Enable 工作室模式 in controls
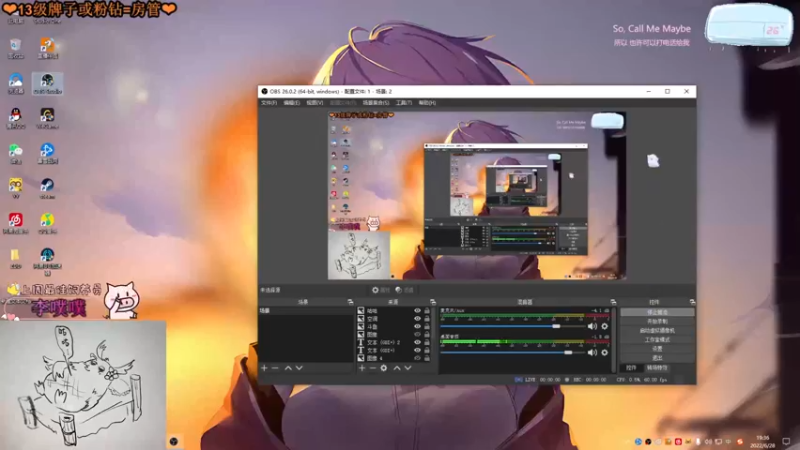The height and width of the screenshot is (450, 800). point(657,340)
